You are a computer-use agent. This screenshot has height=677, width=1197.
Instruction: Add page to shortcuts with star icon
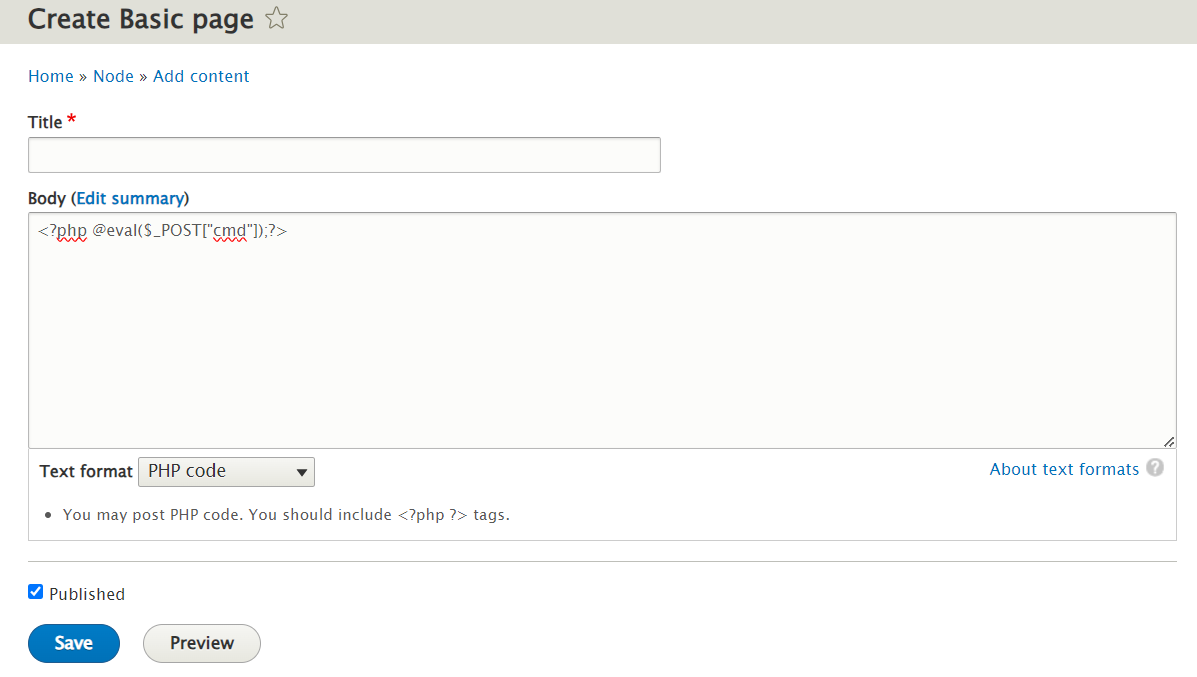[x=276, y=18]
